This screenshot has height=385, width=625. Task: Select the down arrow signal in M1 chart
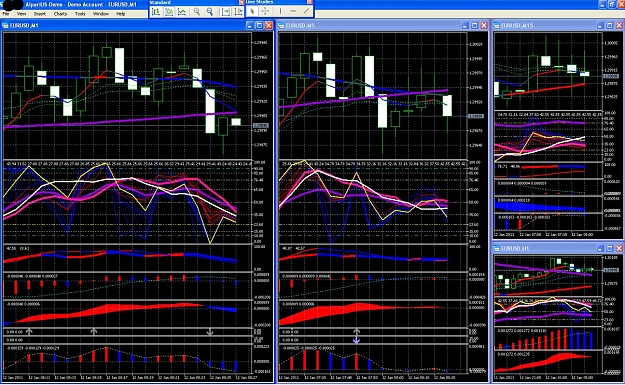coord(210,332)
